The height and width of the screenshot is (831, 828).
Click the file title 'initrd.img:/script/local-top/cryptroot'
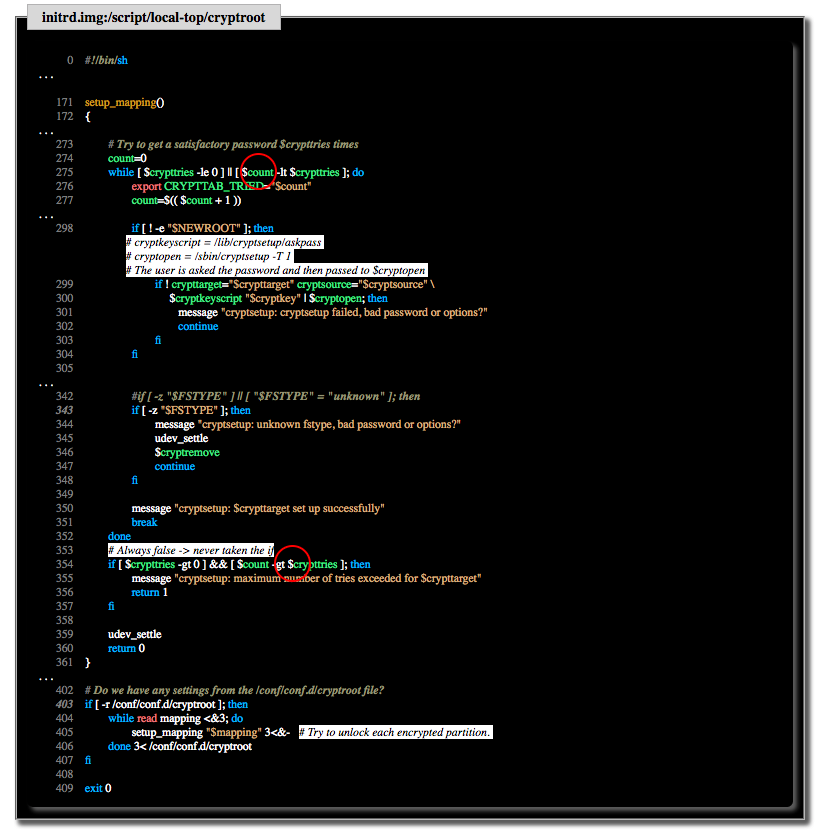[153, 17]
